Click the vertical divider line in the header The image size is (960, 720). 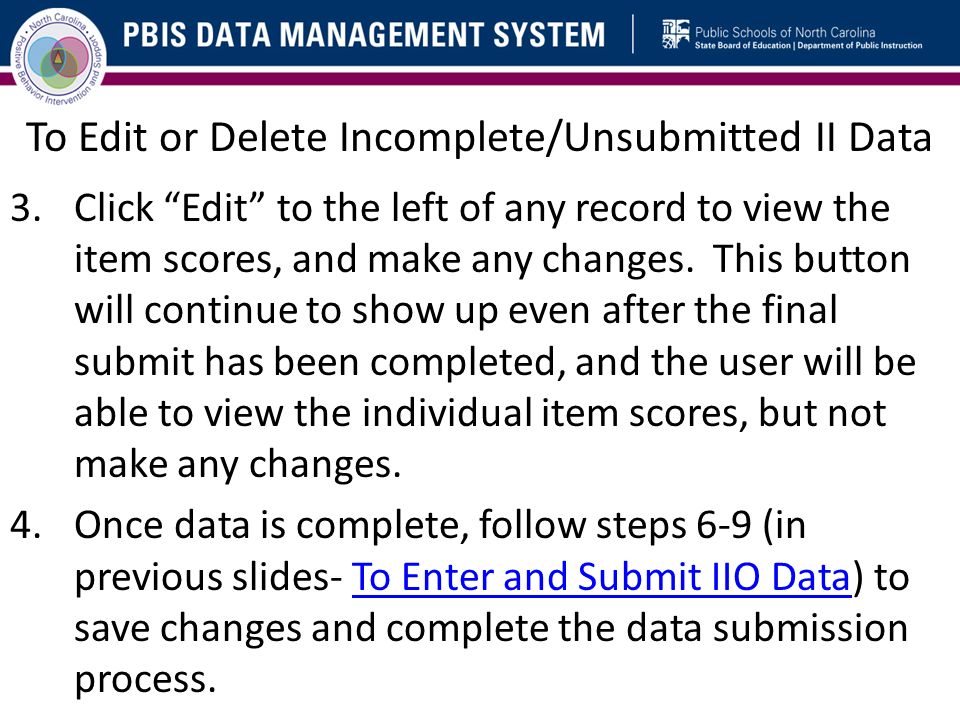tap(633, 34)
